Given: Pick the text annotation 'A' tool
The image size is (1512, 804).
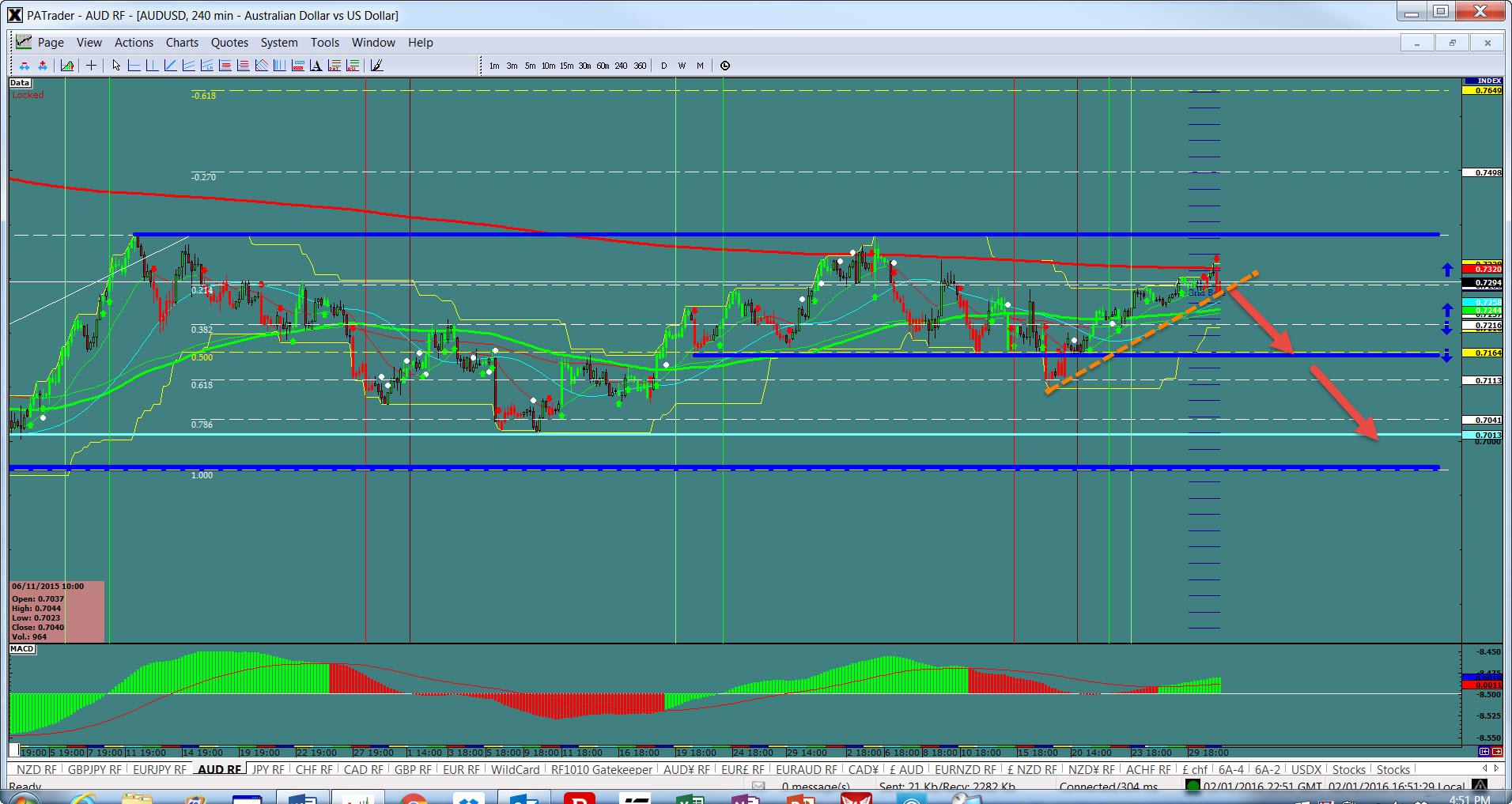Looking at the screenshot, I should 316,66.
